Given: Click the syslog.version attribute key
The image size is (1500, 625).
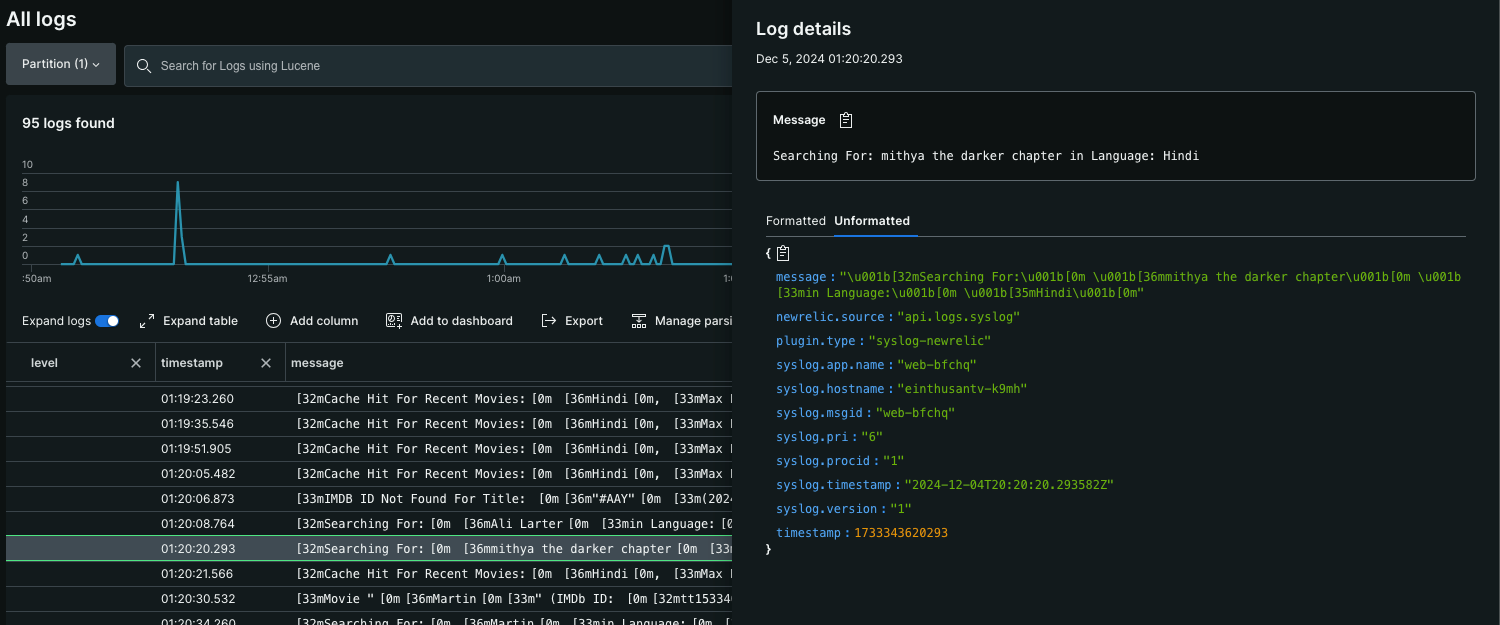Looking at the screenshot, I should pyautogui.click(x=828, y=509).
